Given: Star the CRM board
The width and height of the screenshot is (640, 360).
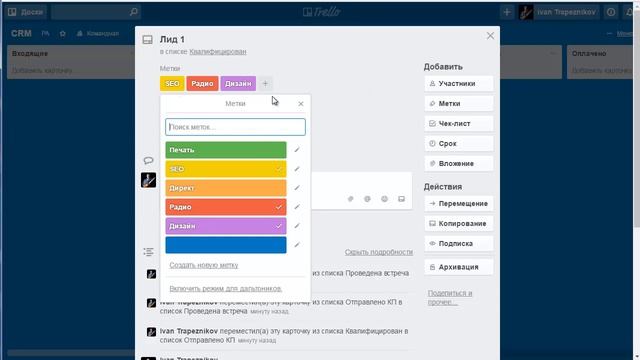Looking at the screenshot, I should [x=62, y=33].
